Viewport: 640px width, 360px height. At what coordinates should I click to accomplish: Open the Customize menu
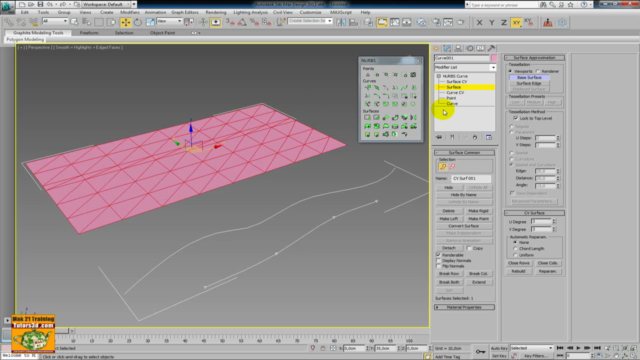[310, 12]
